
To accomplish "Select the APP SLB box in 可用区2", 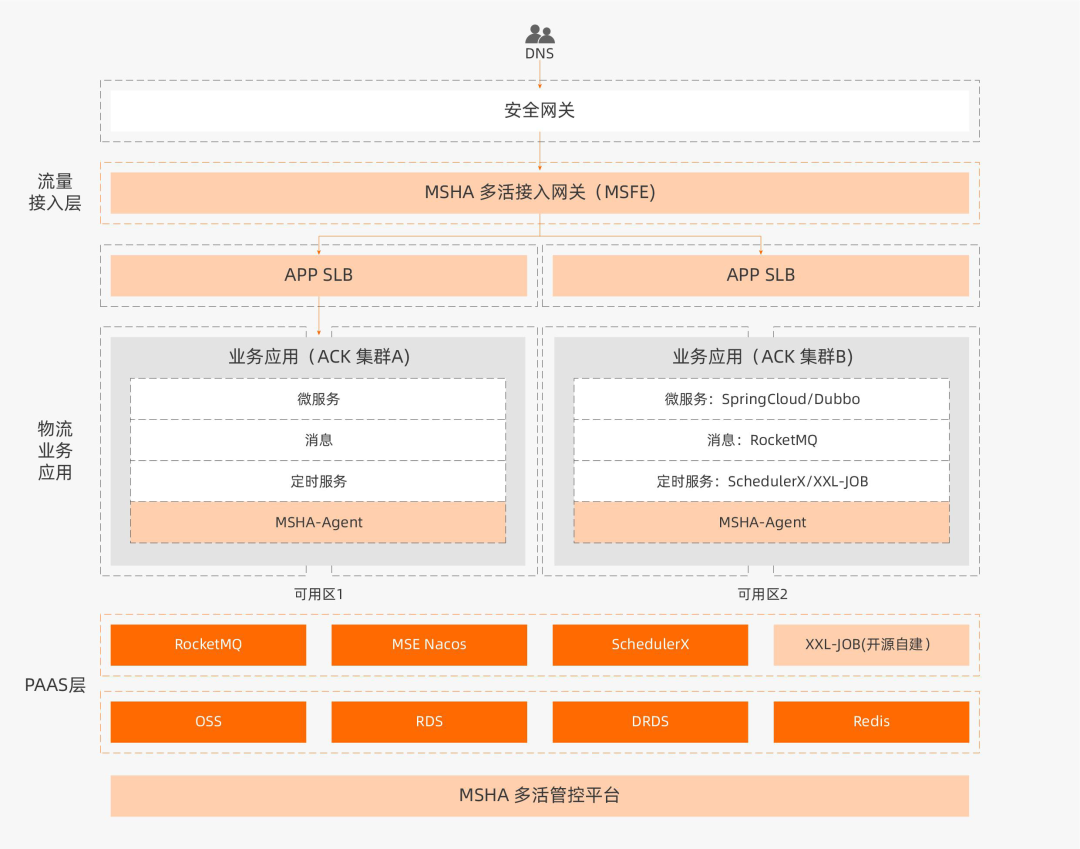I will (760, 275).
